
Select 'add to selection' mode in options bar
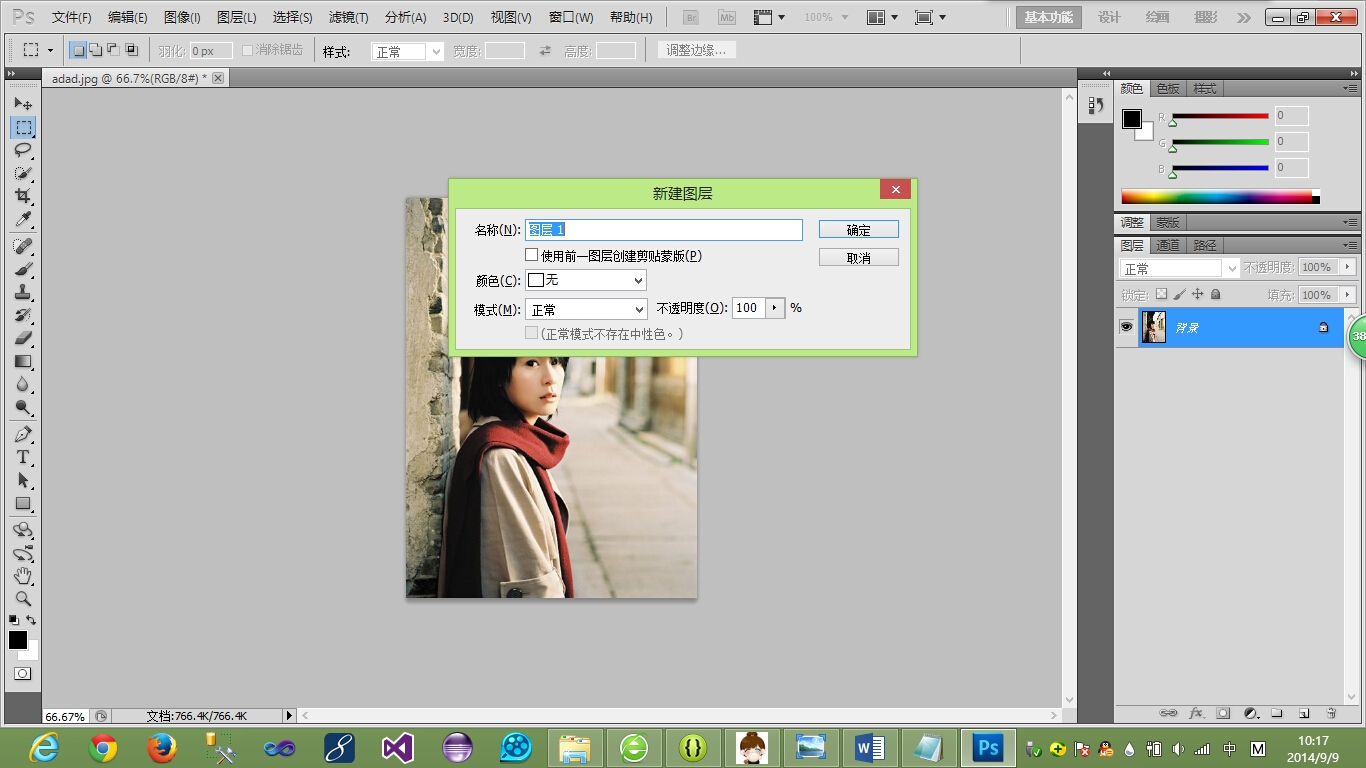click(96, 50)
